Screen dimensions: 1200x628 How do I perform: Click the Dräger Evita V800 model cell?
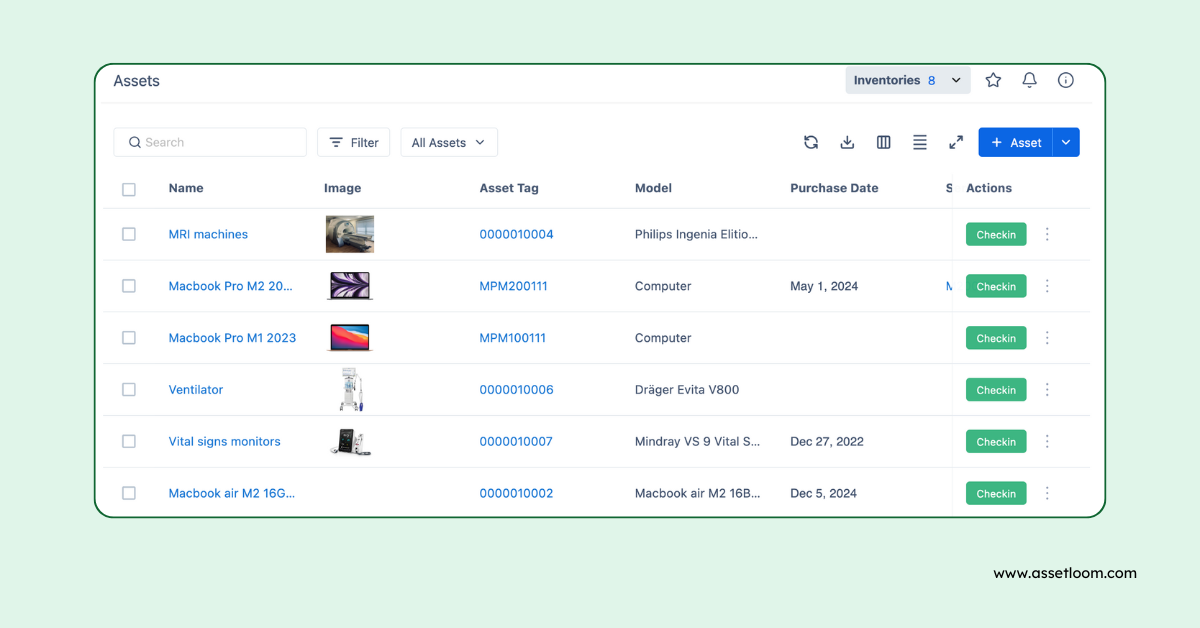[687, 390]
